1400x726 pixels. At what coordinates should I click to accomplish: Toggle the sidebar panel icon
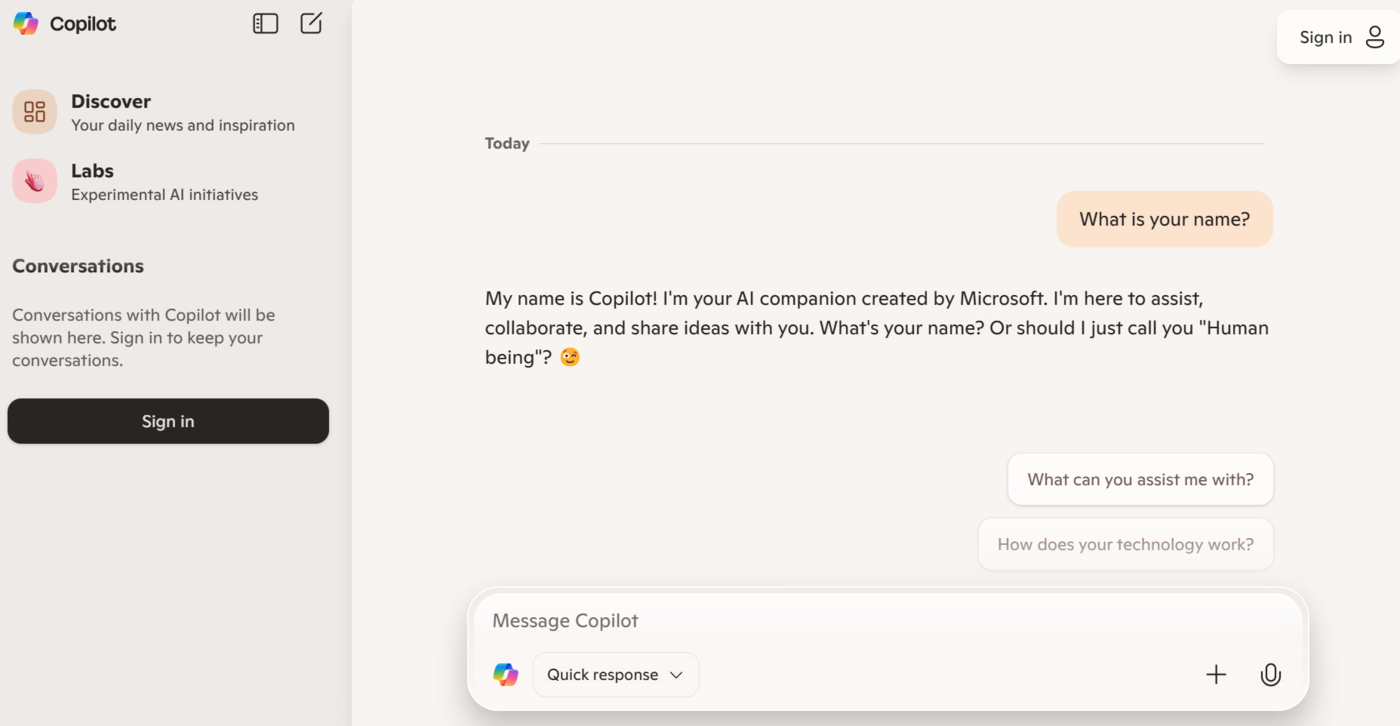(x=265, y=24)
